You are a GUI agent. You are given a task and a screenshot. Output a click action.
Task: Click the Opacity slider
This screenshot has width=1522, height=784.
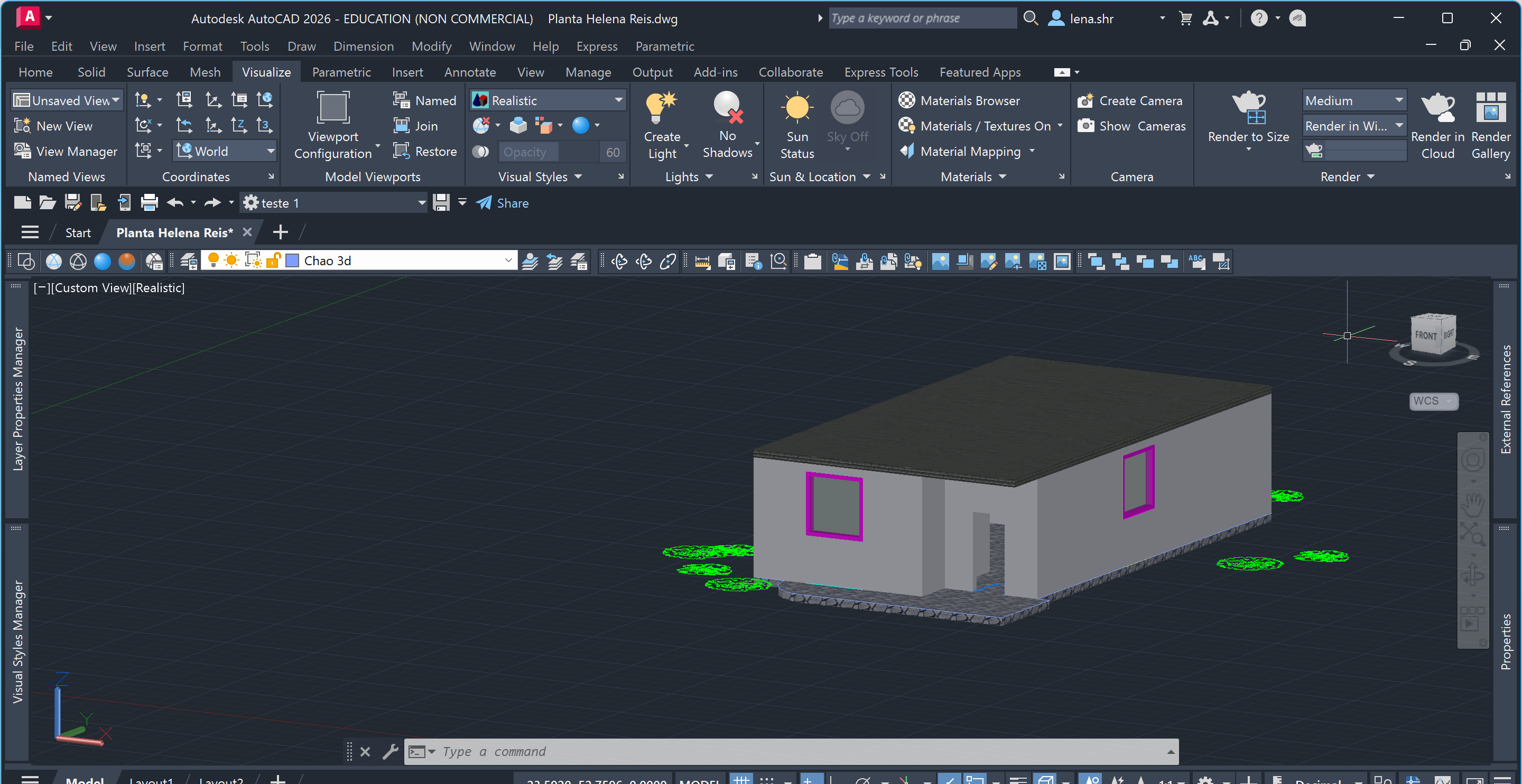[x=549, y=151]
